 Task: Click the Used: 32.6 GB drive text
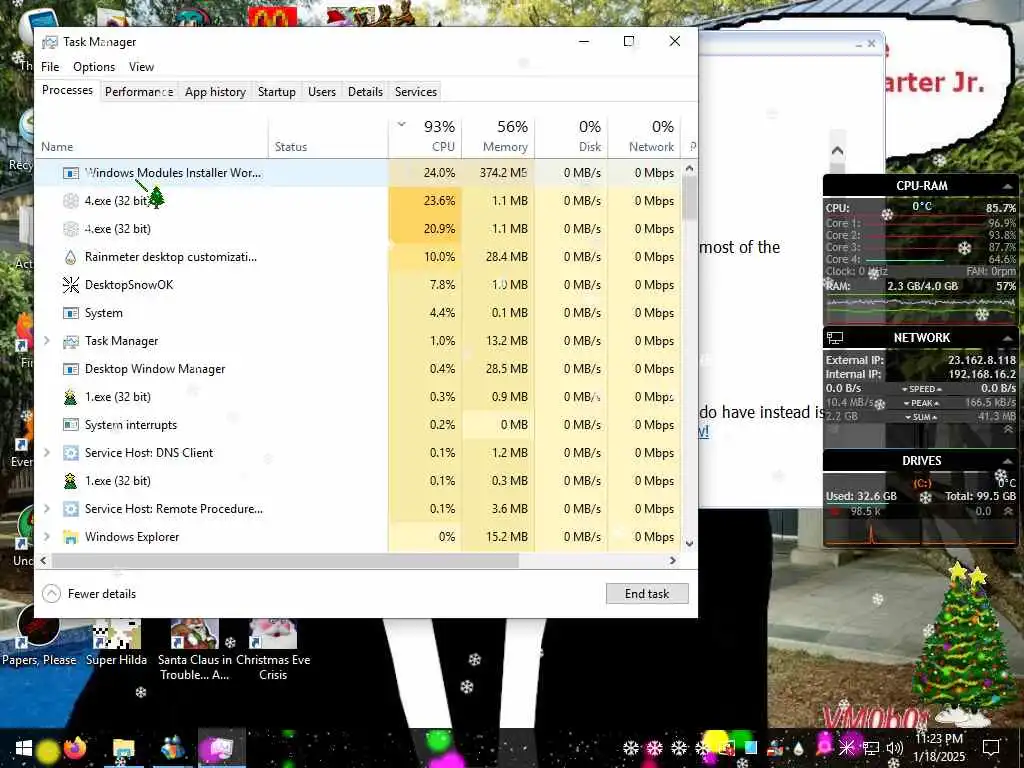pyautogui.click(x=861, y=496)
